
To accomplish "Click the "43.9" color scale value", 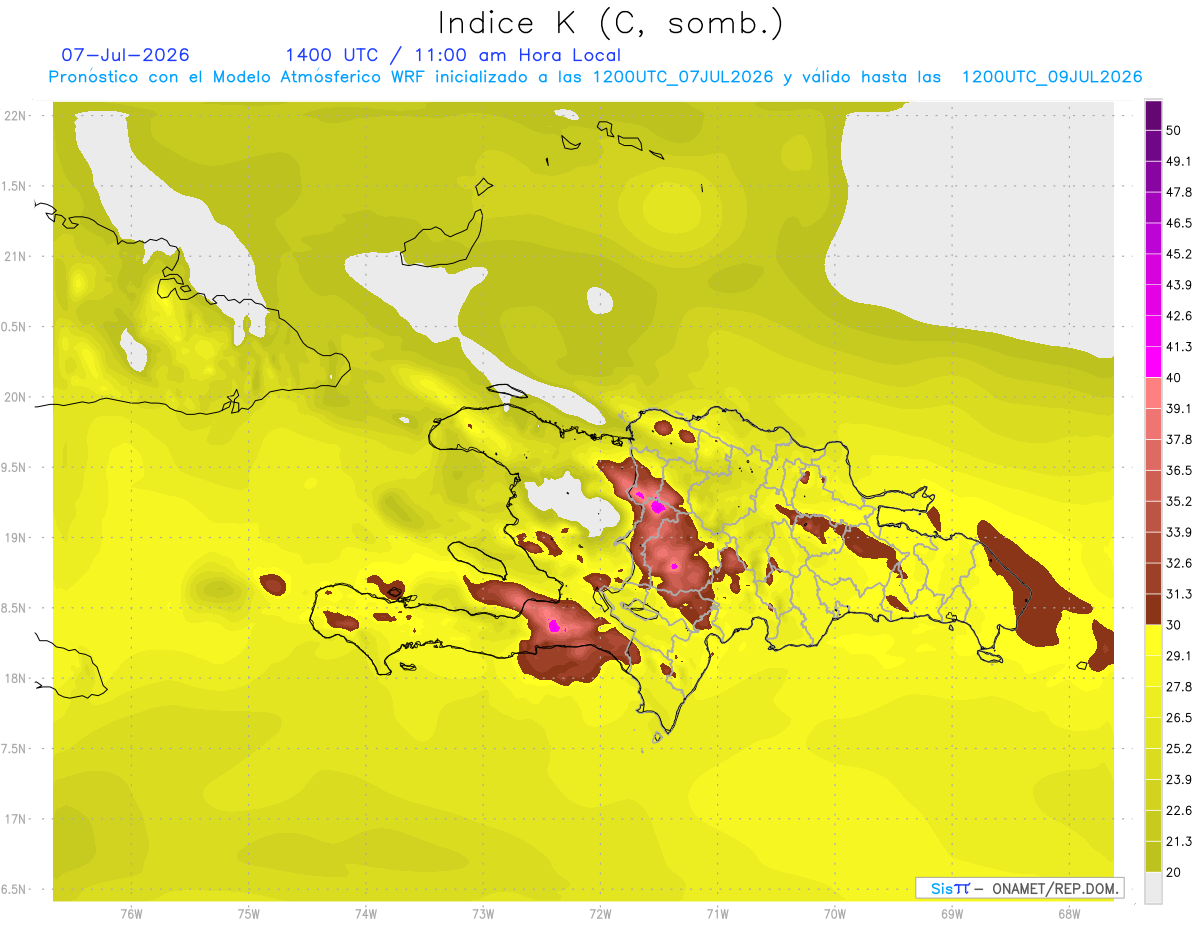I will (1179, 285).
